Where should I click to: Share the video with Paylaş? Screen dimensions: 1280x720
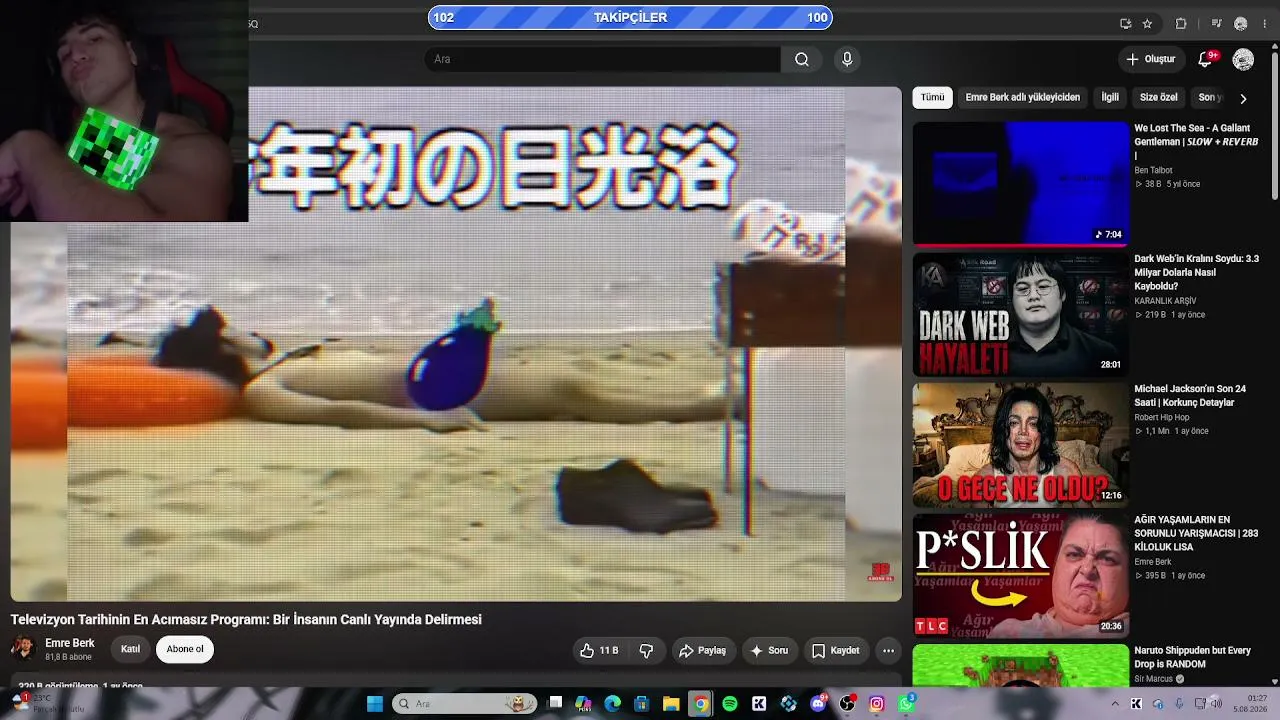(x=702, y=651)
